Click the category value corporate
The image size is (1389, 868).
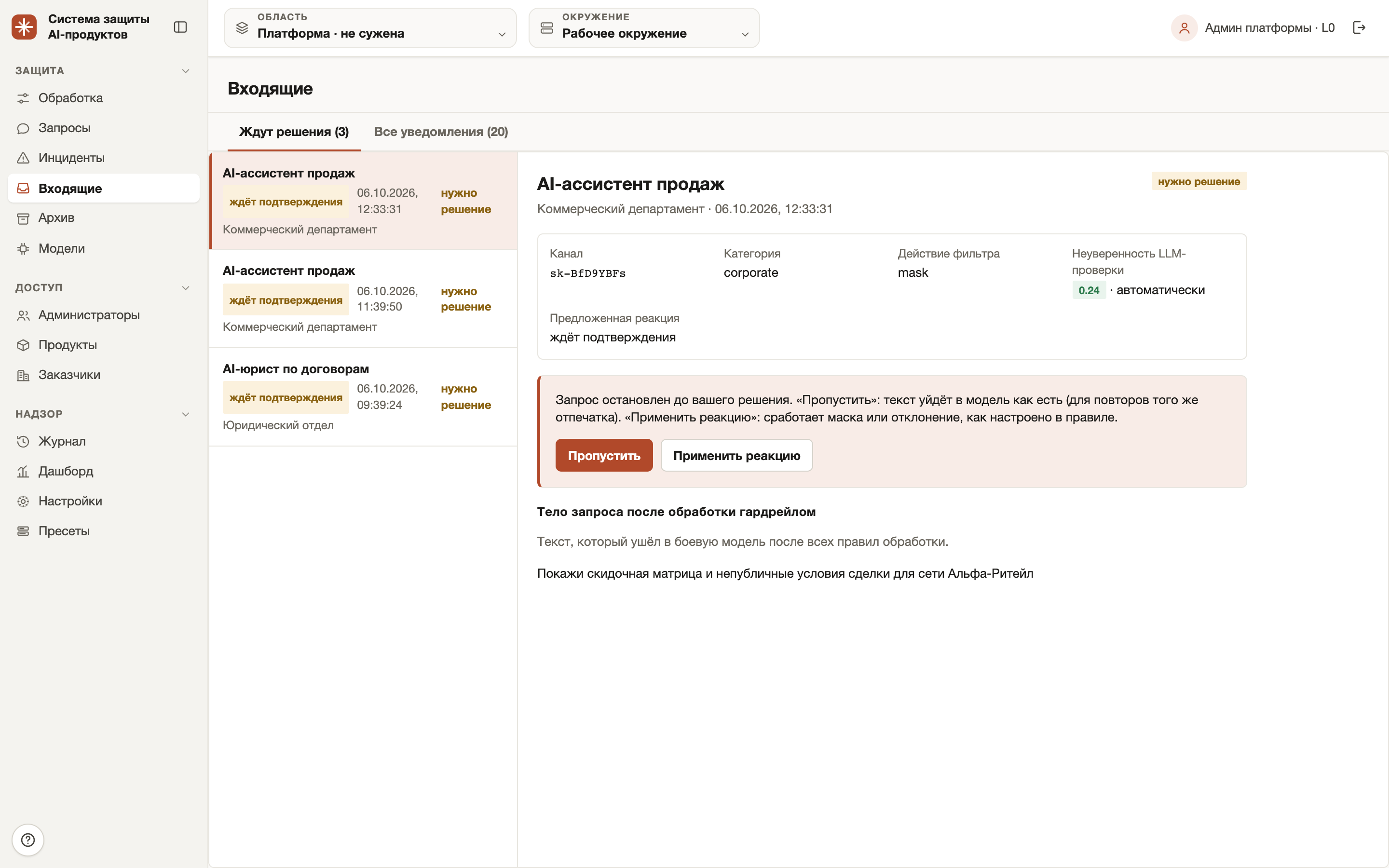pos(751,272)
